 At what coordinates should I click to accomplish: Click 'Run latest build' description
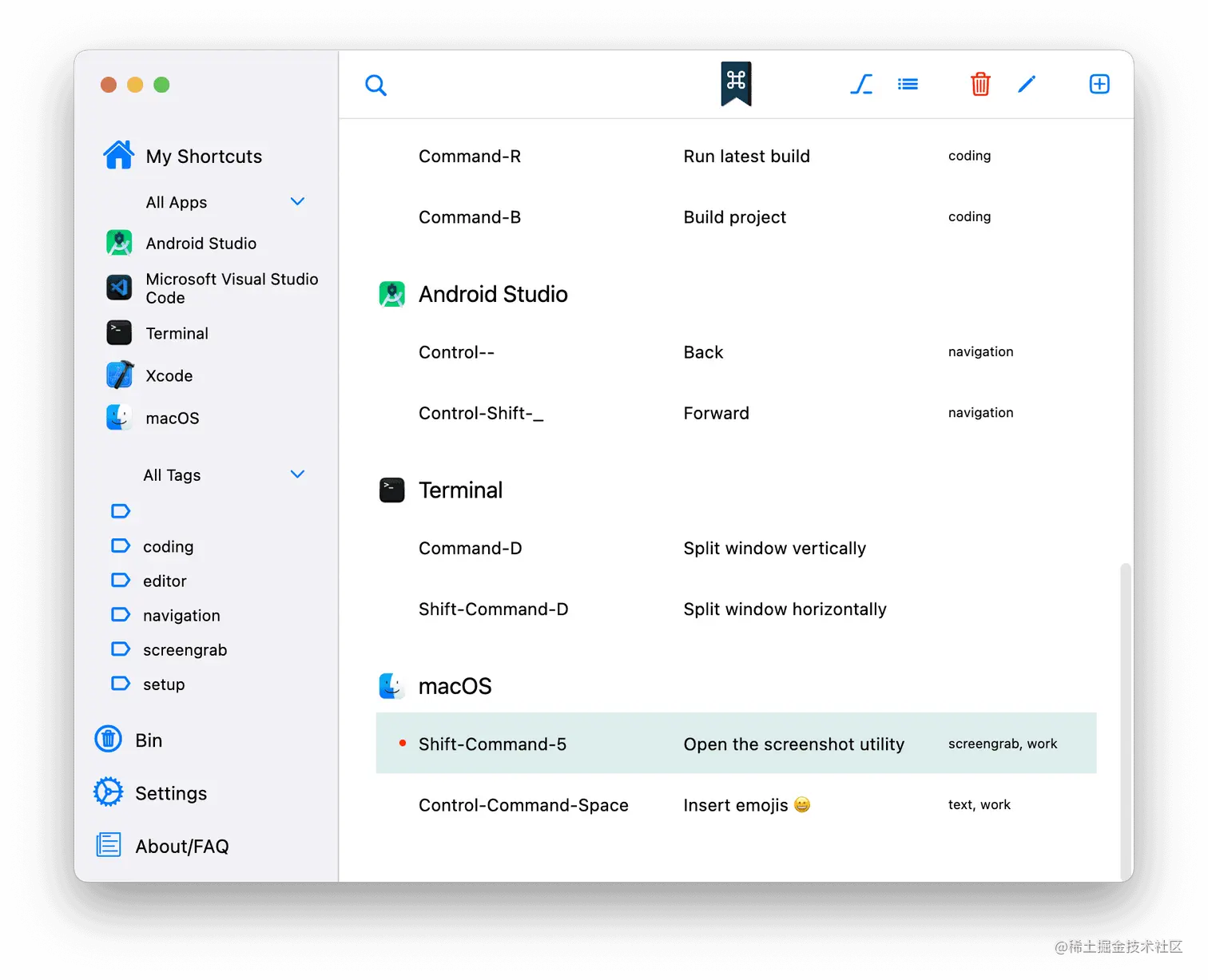click(x=746, y=157)
